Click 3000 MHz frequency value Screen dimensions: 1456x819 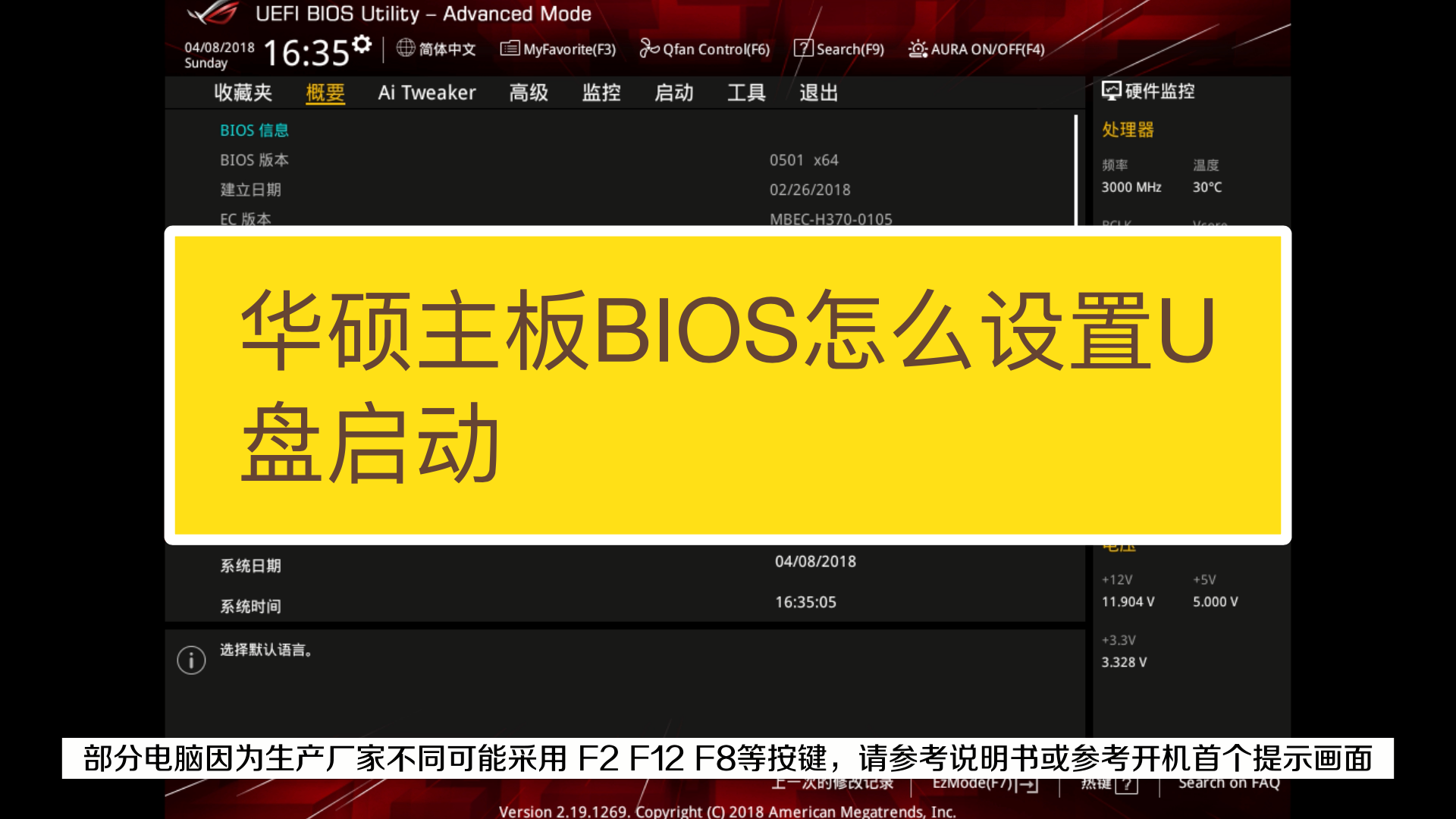pyautogui.click(x=1131, y=187)
